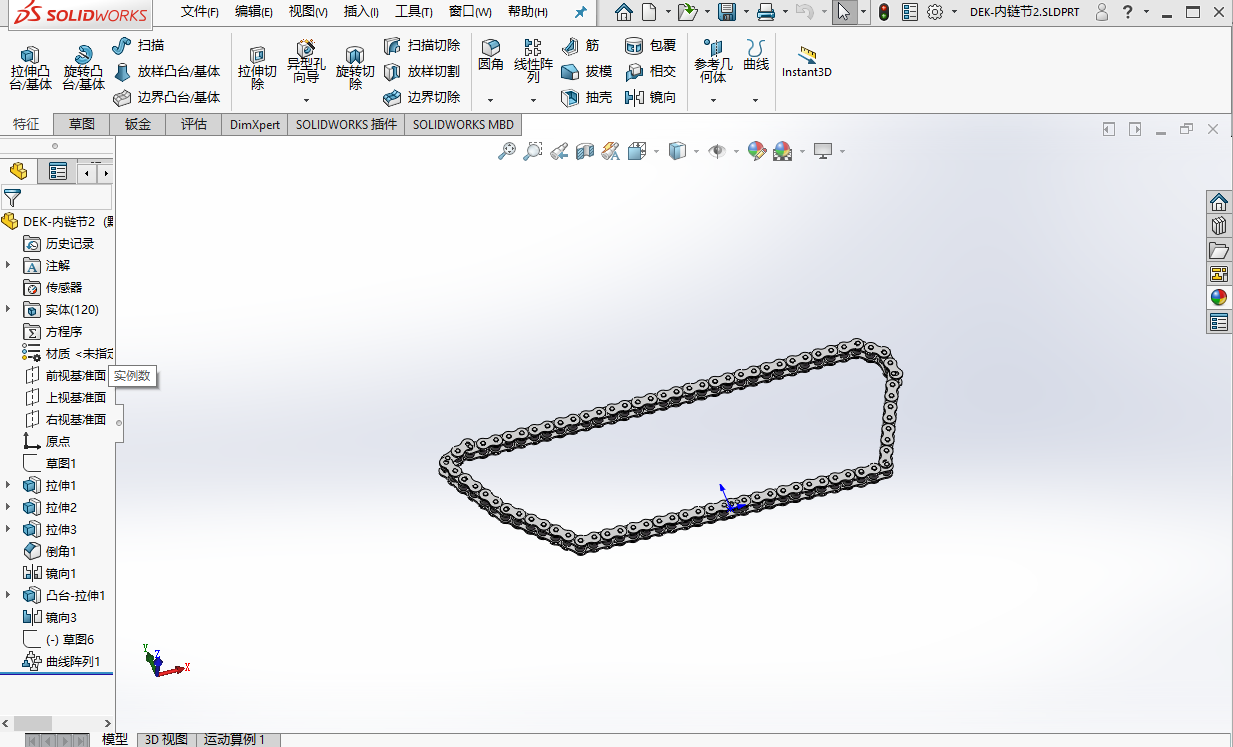Click the Zoom to Area icon
1233x747 pixels.
pyautogui.click(x=533, y=151)
